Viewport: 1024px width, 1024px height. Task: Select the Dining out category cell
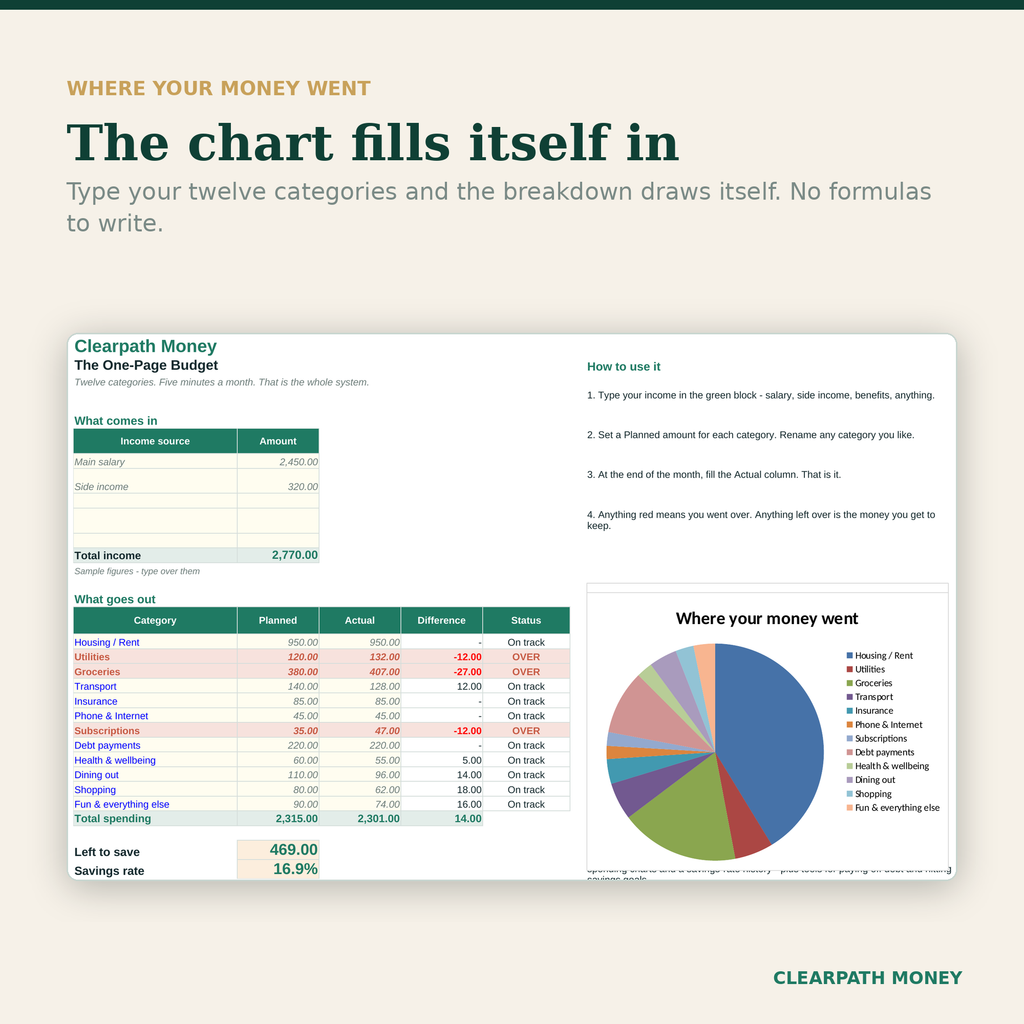(x=155, y=775)
